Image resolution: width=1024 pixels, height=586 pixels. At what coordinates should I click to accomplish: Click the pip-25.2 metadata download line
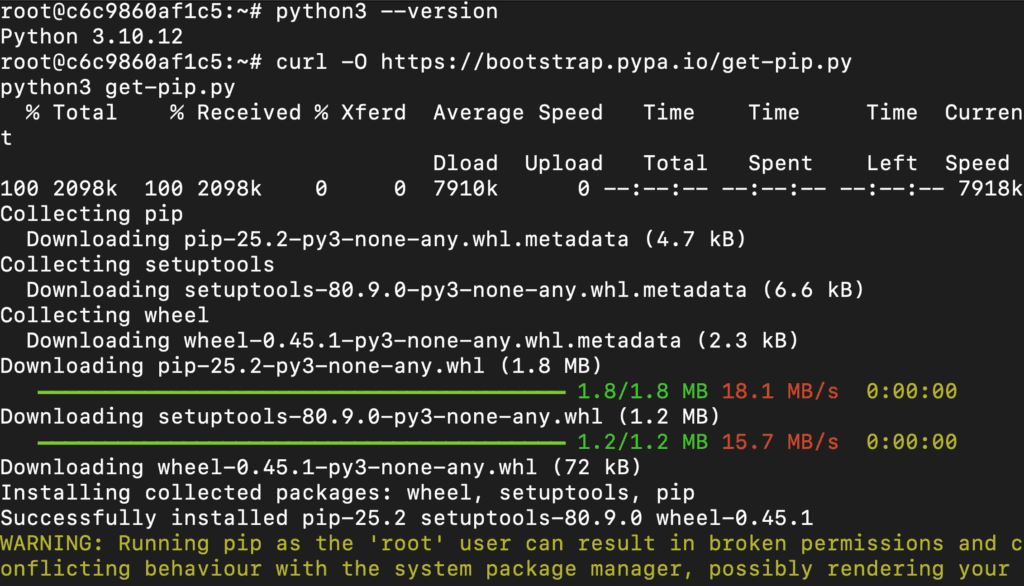(x=386, y=239)
